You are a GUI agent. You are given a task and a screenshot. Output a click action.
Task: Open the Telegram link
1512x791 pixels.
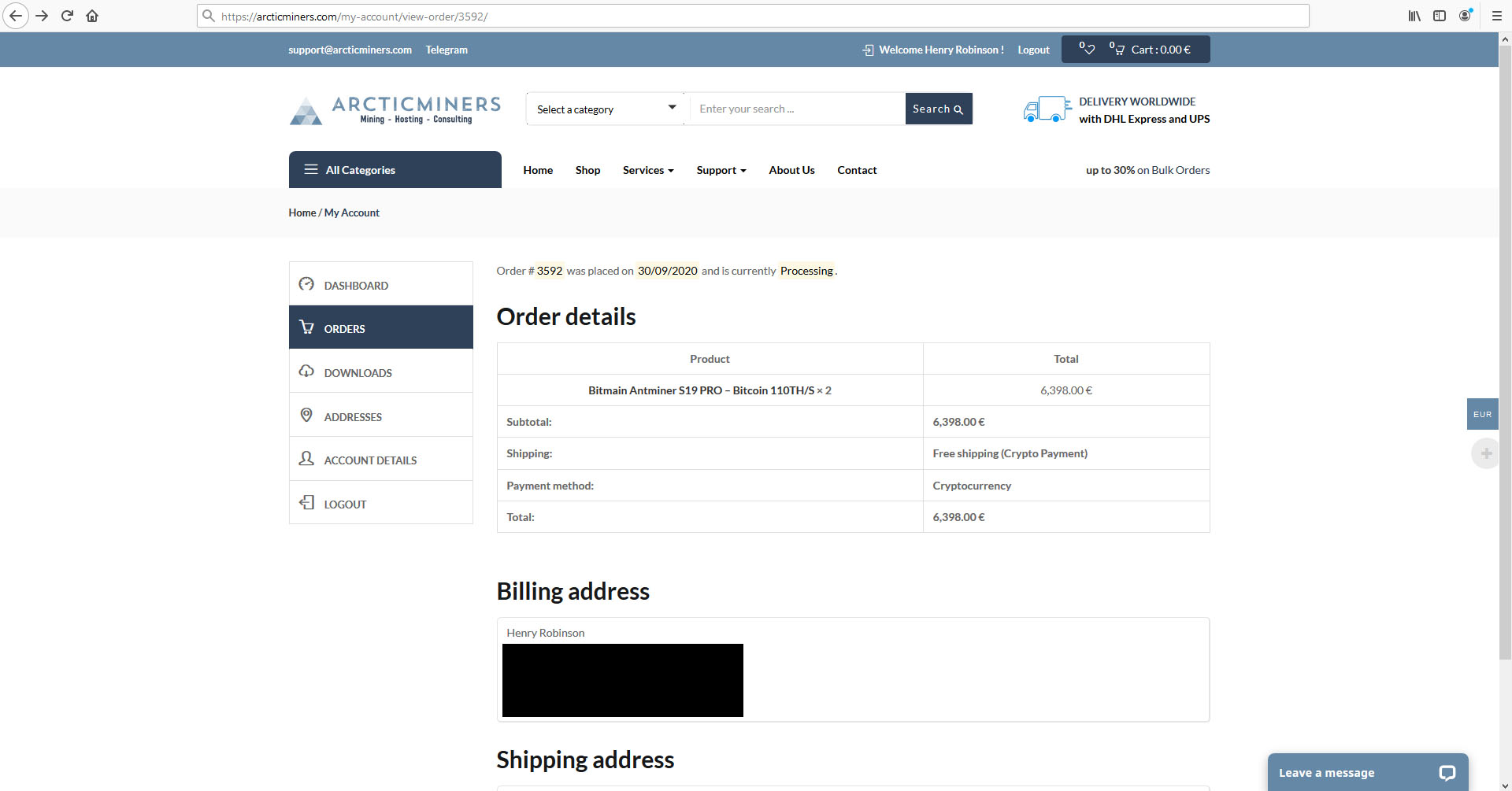[447, 50]
